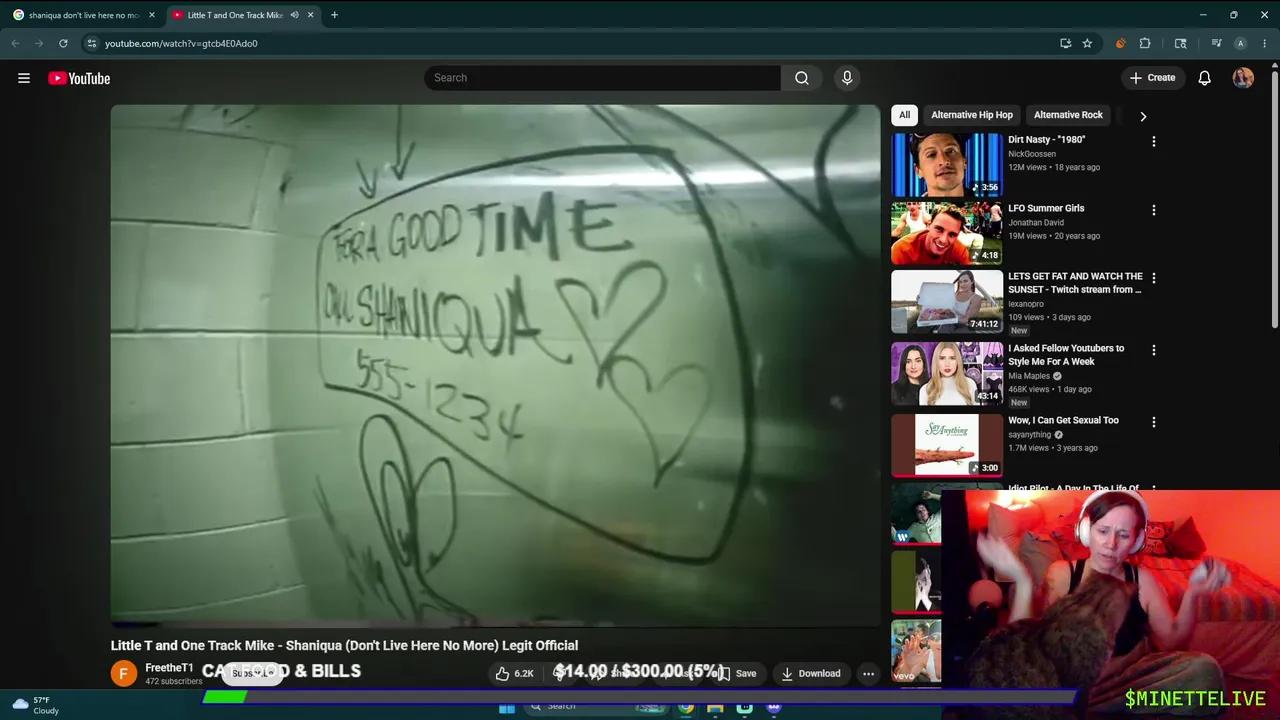Close the Little T and One Track Mike tab
The height and width of the screenshot is (720, 1280).
310,15
